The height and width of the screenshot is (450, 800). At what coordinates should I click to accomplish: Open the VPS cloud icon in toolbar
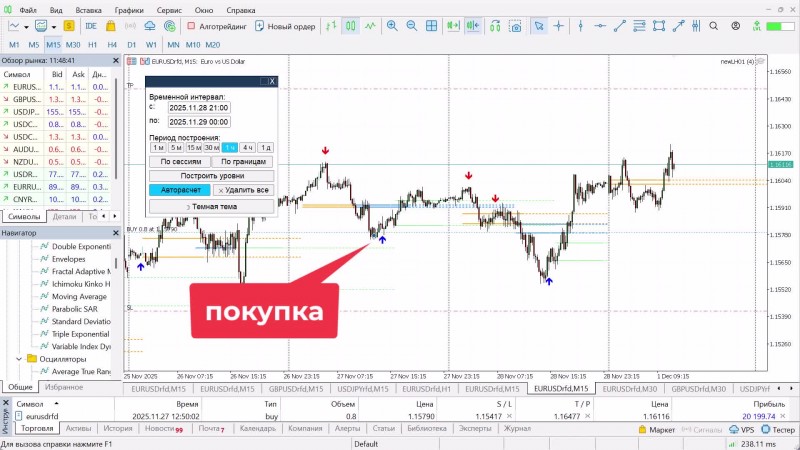150,26
